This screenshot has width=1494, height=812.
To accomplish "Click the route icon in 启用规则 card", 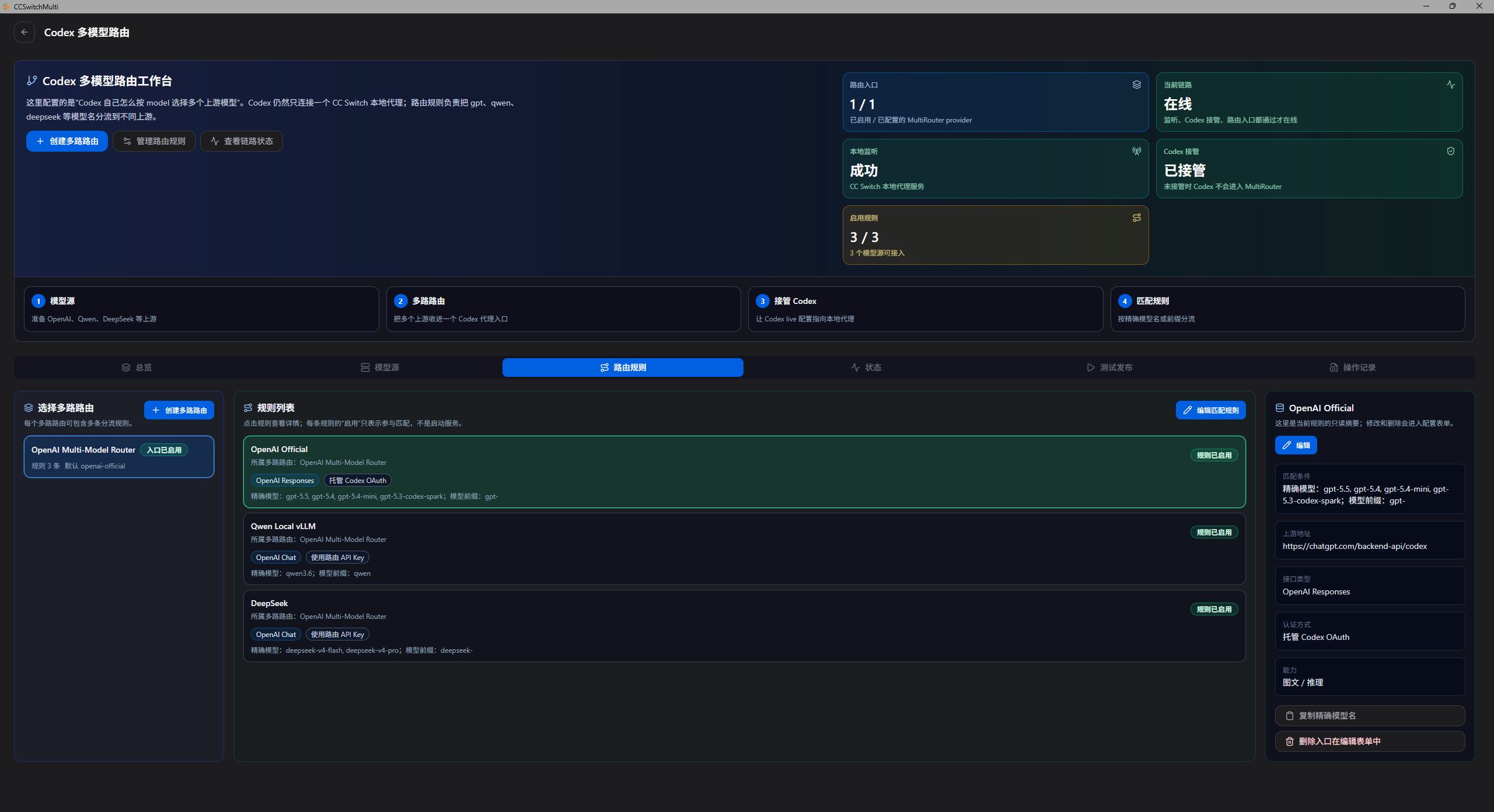I will [x=1136, y=218].
